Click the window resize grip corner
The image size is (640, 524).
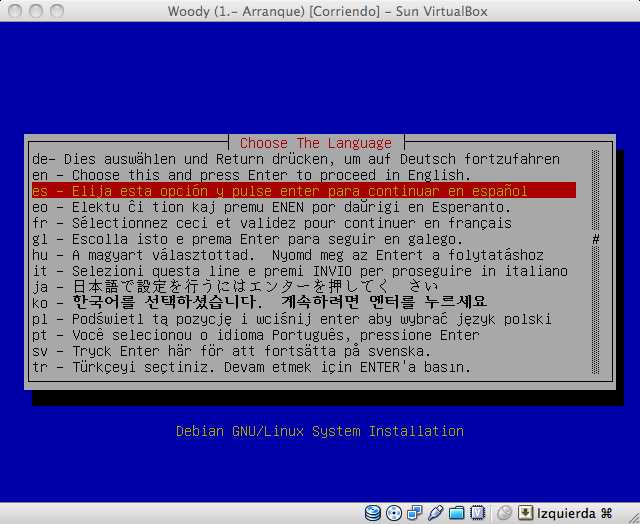[x=633, y=517]
